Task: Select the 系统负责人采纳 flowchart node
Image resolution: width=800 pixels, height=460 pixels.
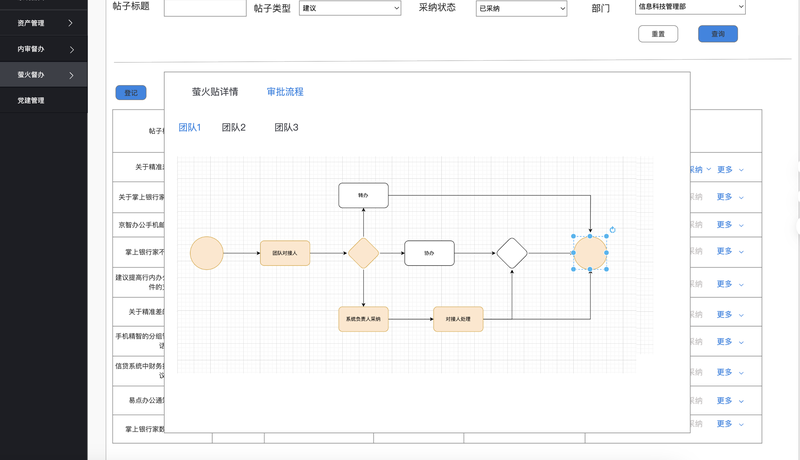Action: [x=363, y=319]
